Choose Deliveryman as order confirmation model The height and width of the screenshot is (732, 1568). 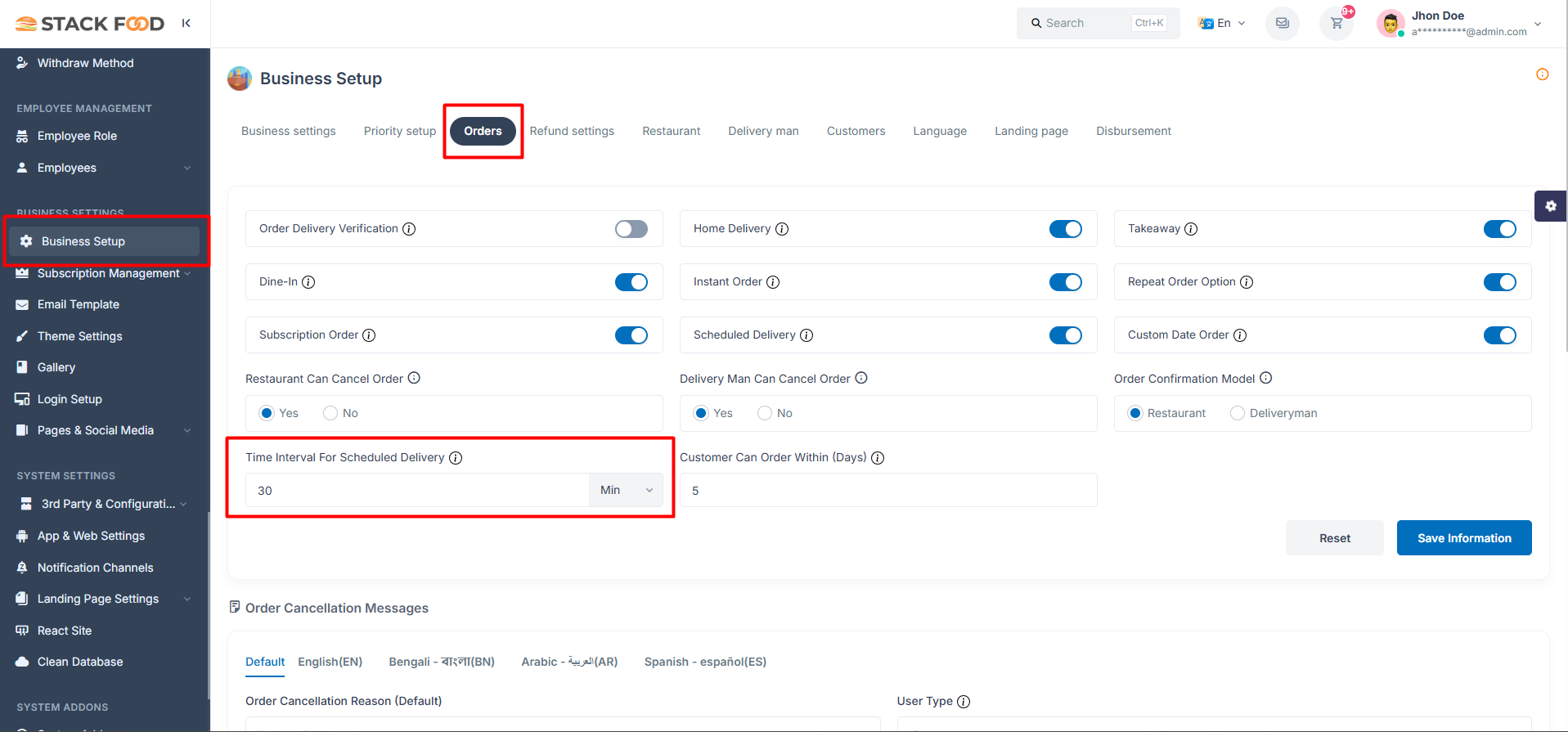[1238, 413]
